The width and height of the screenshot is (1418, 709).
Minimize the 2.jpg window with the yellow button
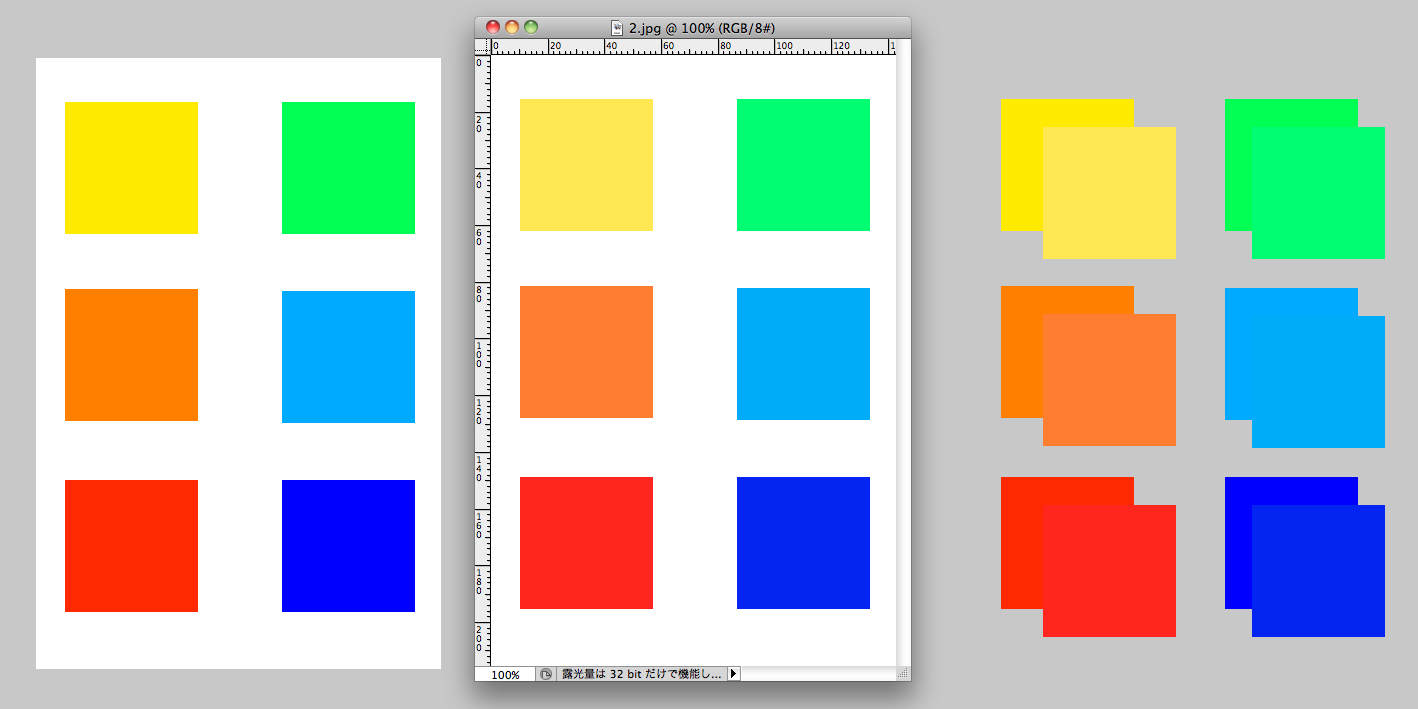click(x=512, y=28)
